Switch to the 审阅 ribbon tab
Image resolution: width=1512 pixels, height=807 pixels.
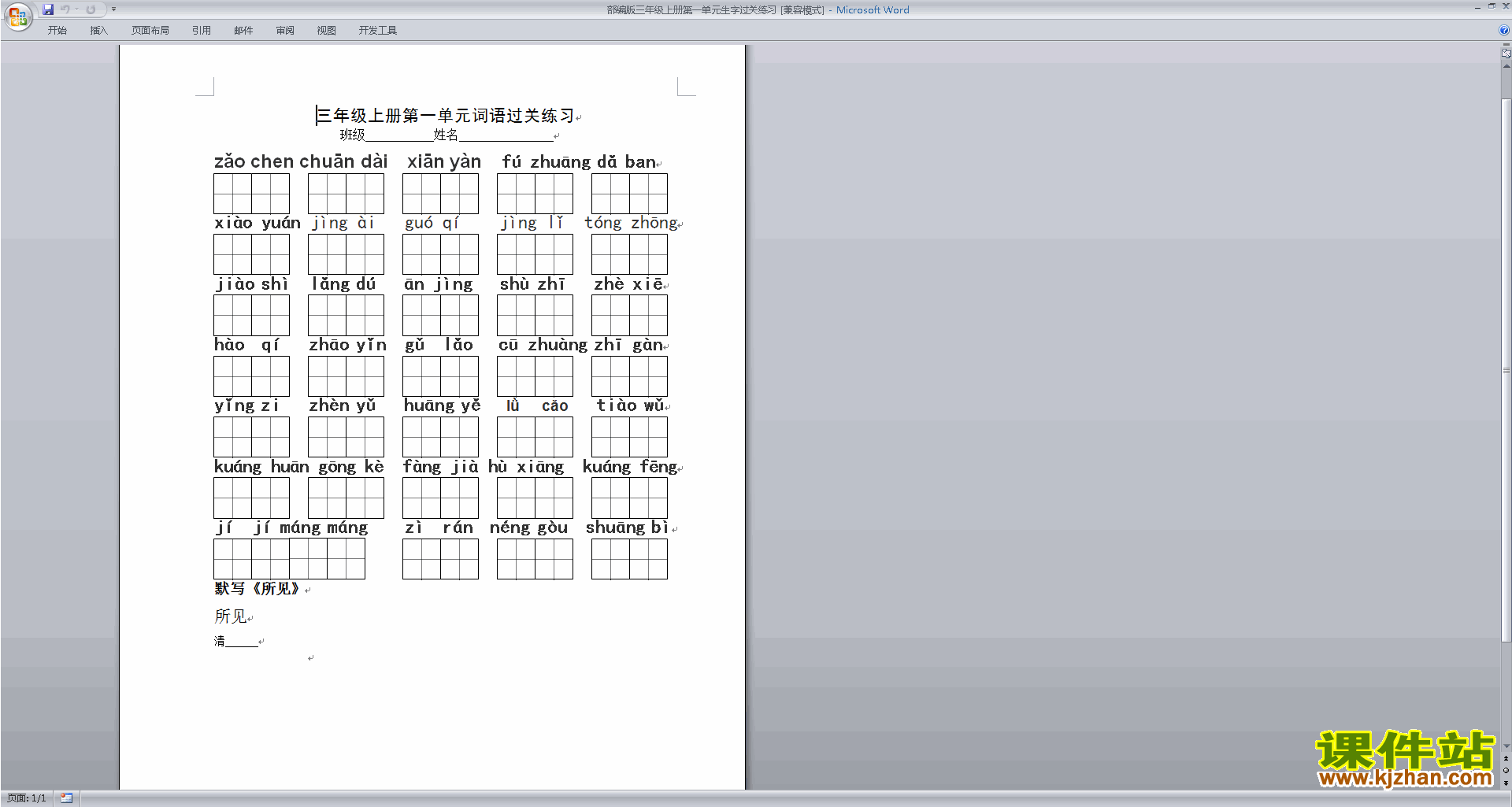pos(285,31)
